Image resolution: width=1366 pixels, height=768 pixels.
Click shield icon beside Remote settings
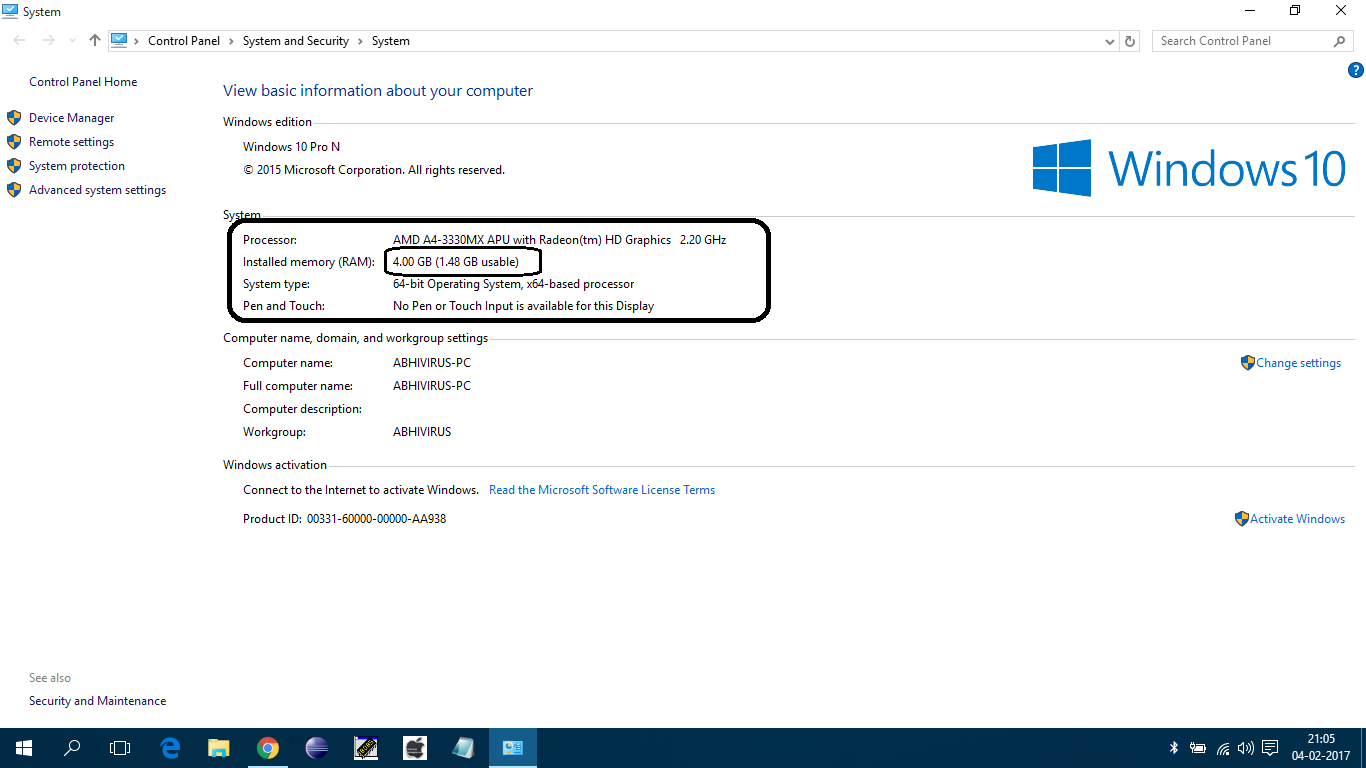(14, 142)
